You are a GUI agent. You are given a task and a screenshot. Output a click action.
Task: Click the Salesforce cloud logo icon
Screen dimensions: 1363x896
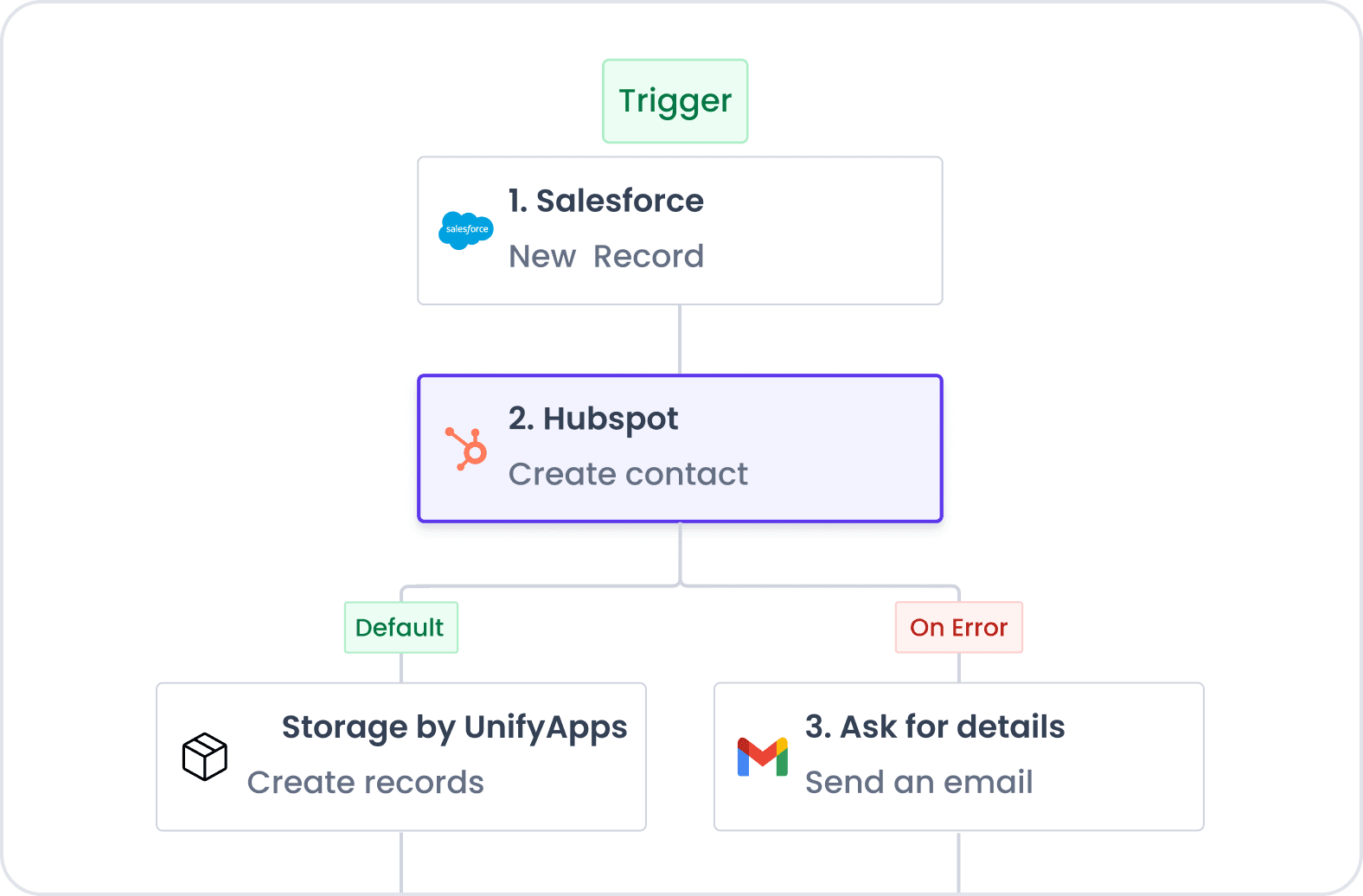click(465, 230)
